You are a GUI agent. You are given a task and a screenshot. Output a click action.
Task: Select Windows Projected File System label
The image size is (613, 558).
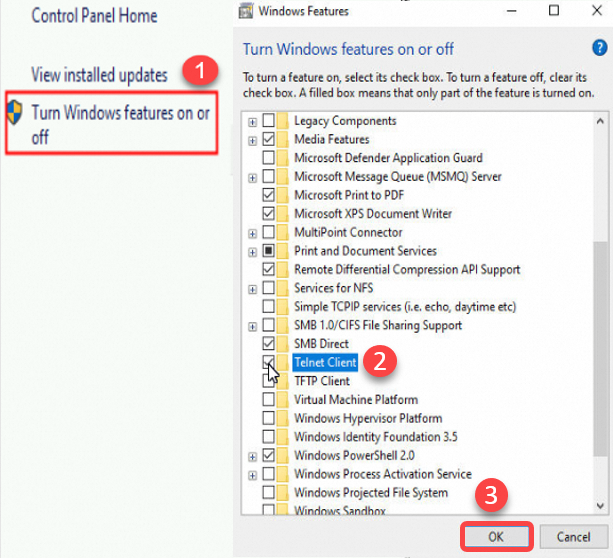[371, 493]
